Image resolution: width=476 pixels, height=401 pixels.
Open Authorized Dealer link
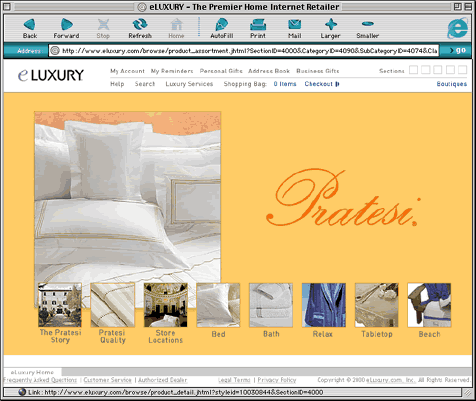point(163,380)
